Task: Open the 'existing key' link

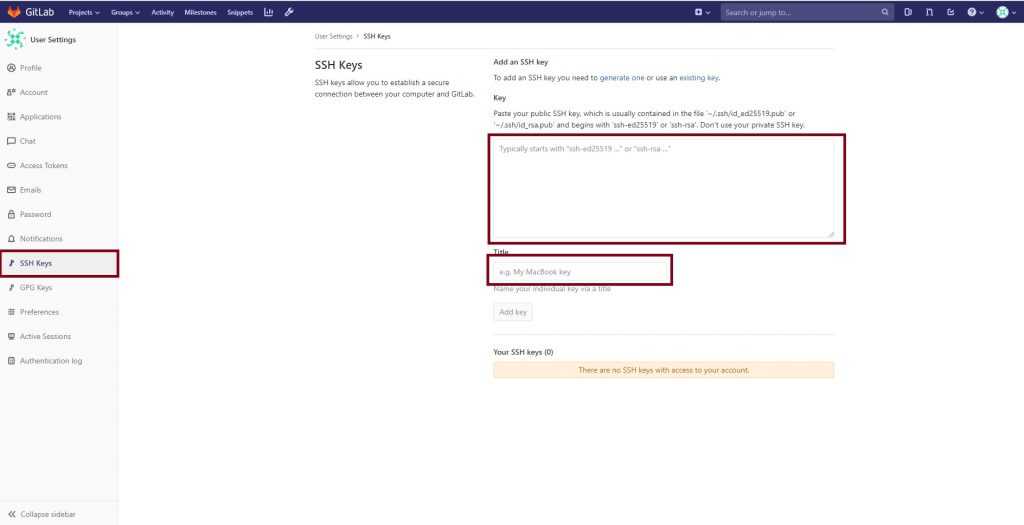Action: coord(699,78)
